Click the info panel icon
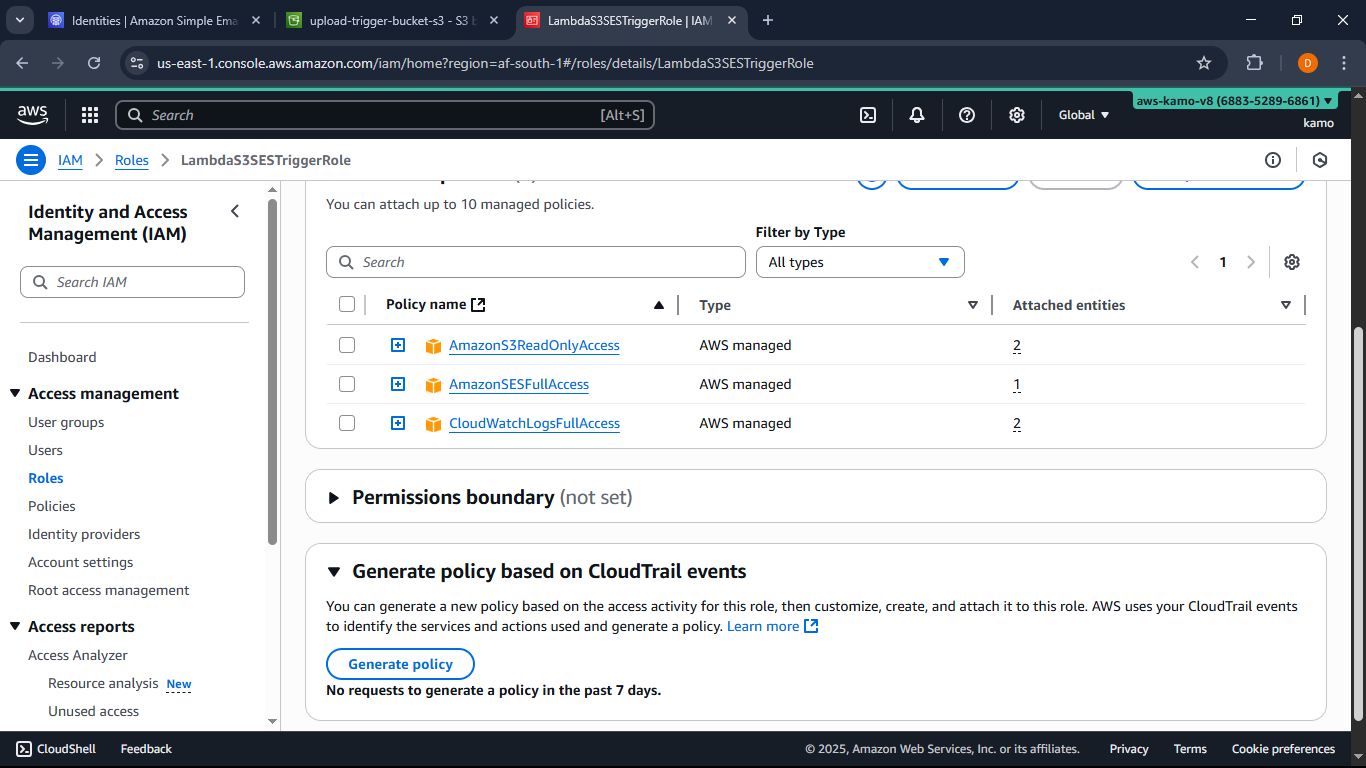1366x768 pixels. [1273, 160]
